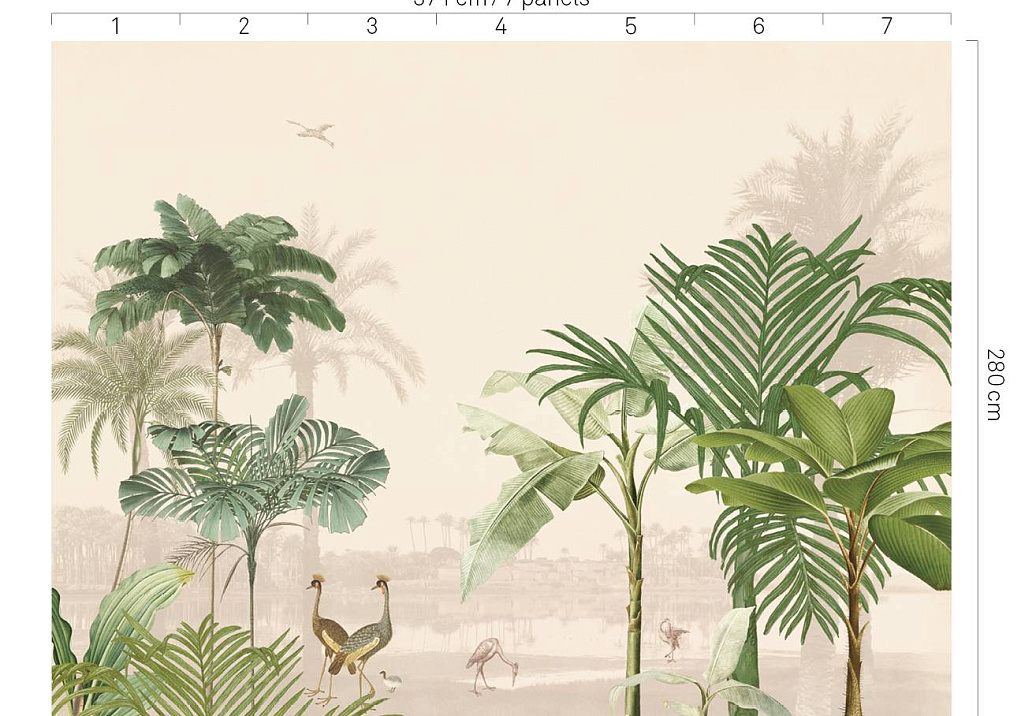
Task: Select panel number 4 label
Action: (501, 26)
